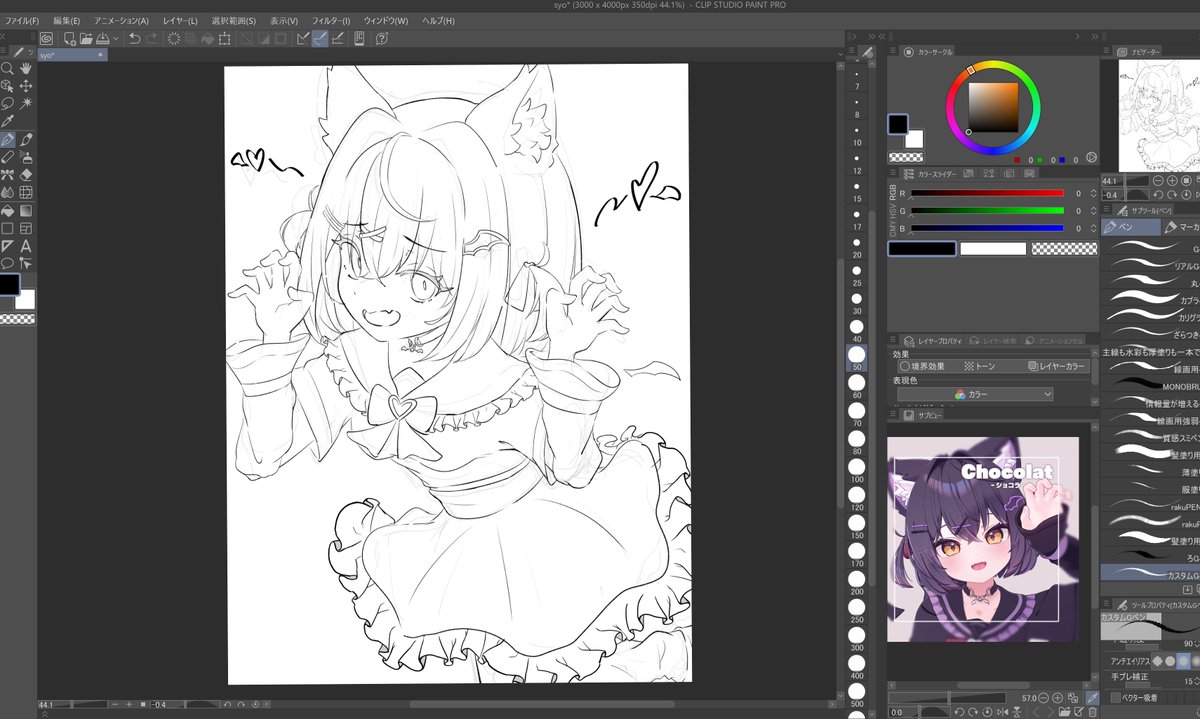Viewport: 1200px width, 719px height.
Task: Select the Move layer tool
Action: [x=26, y=86]
